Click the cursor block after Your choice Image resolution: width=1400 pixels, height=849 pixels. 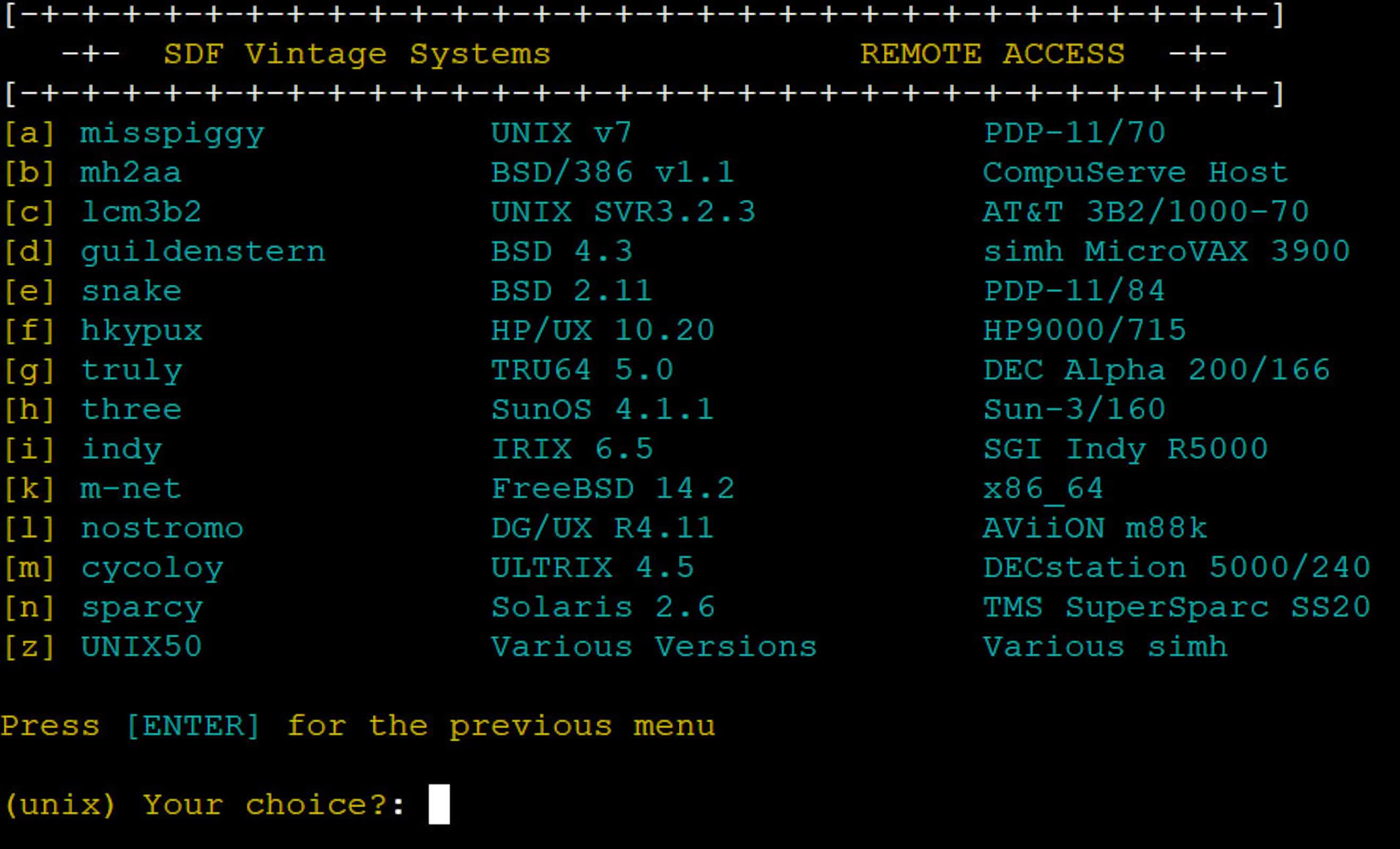pyautogui.click(x=439, y=804)
